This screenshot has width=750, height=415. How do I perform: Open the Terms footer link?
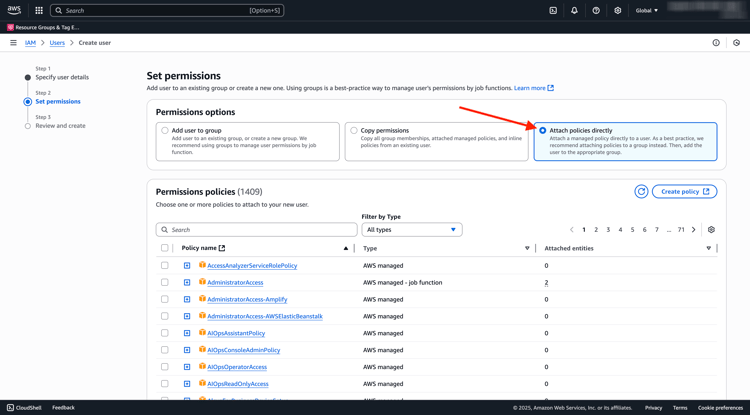point(680,408)
